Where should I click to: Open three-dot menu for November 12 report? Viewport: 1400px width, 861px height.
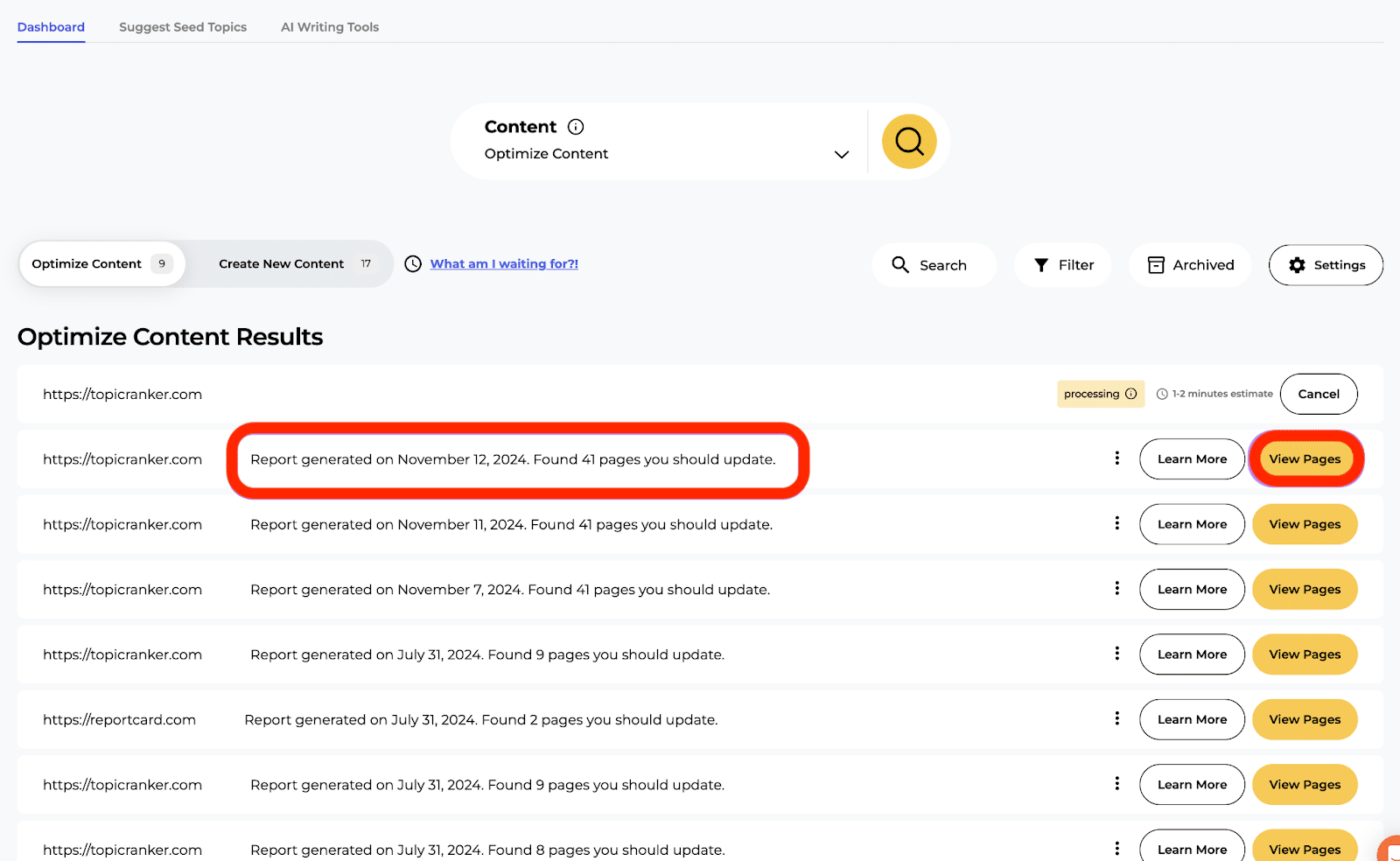[x=1116, y=458]
